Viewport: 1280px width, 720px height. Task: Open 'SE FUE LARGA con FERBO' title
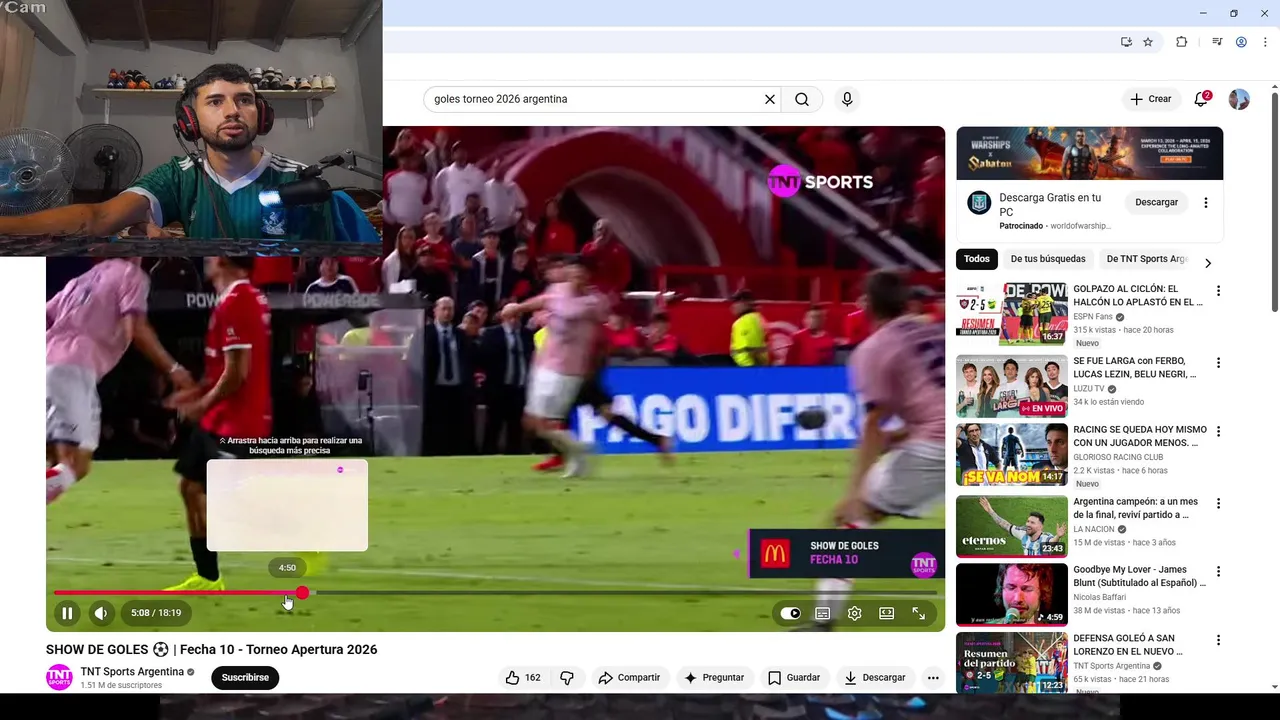(1134, 367)
